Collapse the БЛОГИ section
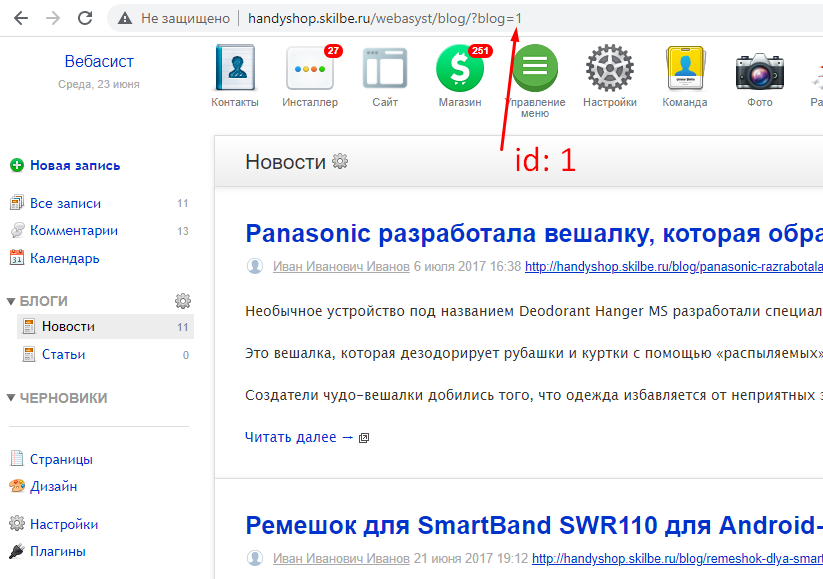This screenshot has height=579, width=823. click(12, 301)
